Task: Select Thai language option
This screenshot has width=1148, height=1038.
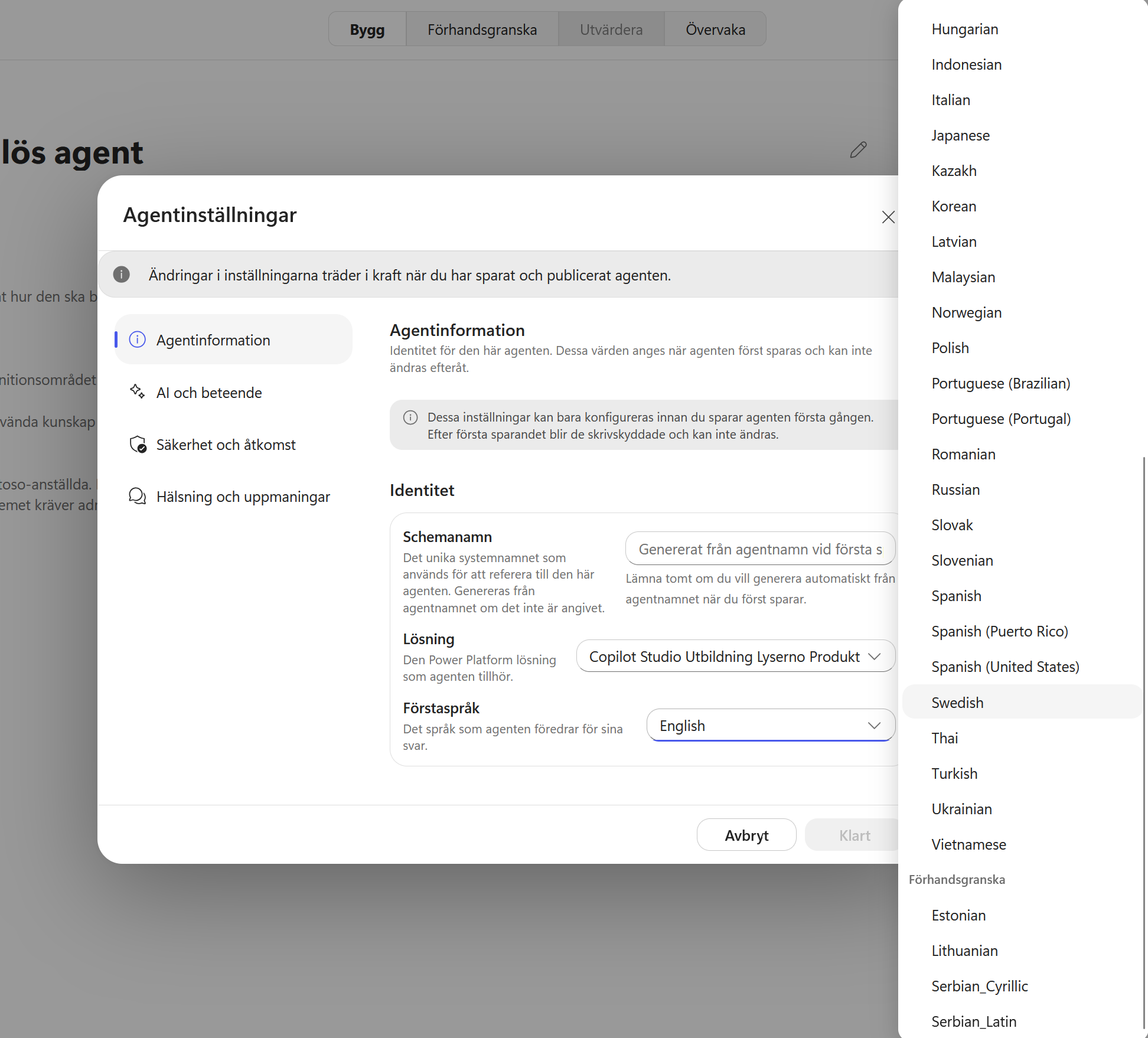Action: (x=1022, y=738)
